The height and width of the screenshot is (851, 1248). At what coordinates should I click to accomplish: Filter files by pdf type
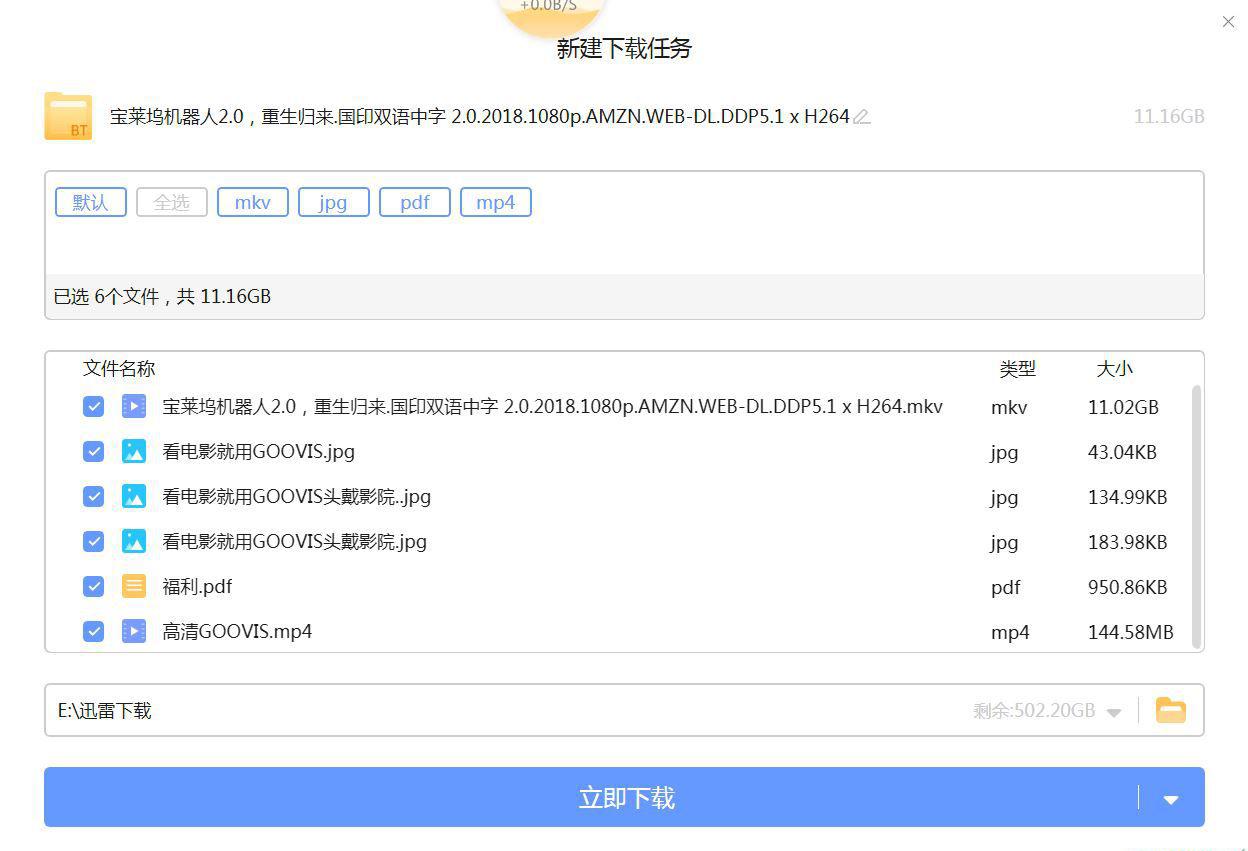pos(415,202)
